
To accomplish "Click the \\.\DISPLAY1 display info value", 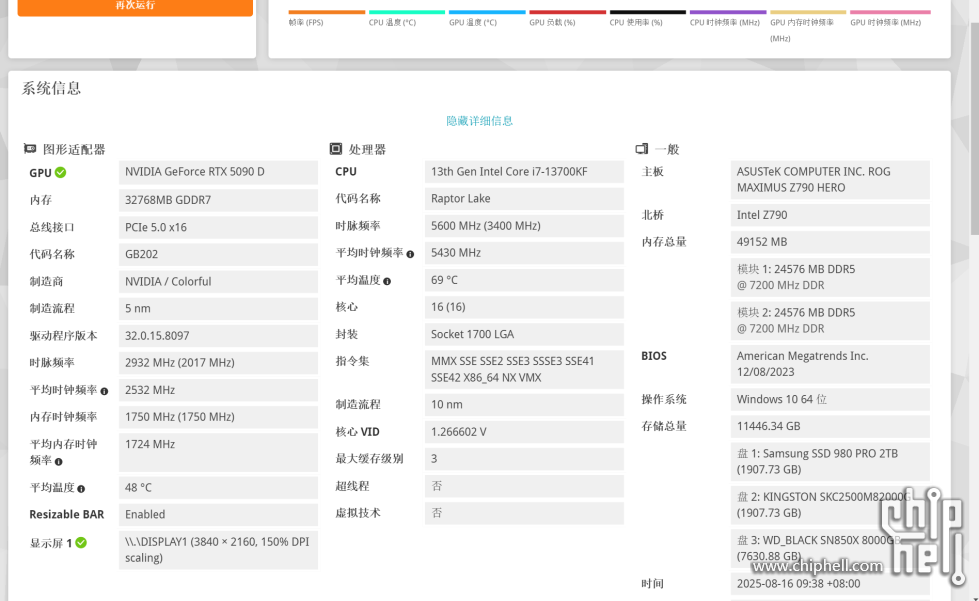I will click(x=219, y=550).
